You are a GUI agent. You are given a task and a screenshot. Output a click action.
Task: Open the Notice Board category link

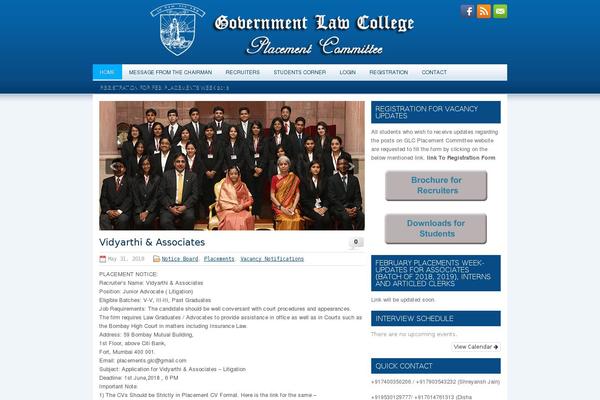180,259
